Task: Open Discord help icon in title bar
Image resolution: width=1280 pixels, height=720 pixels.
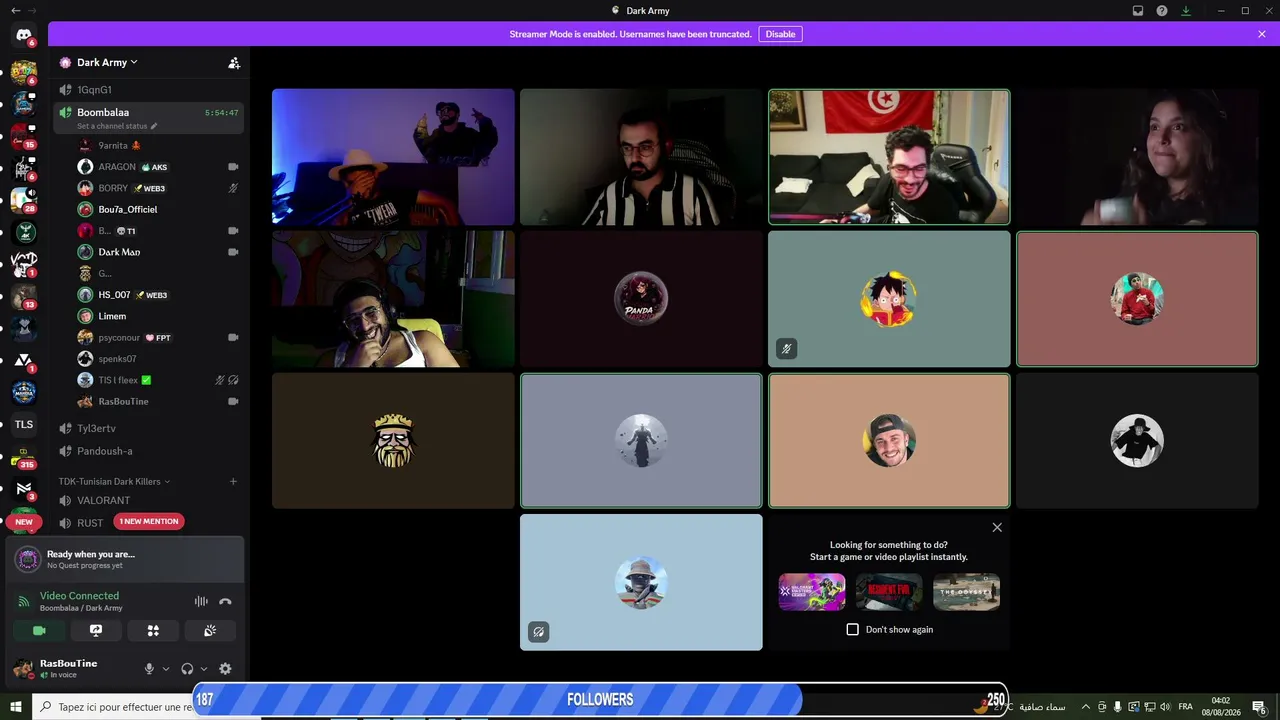Action: pyautogui.click(x=1162, y=11)
